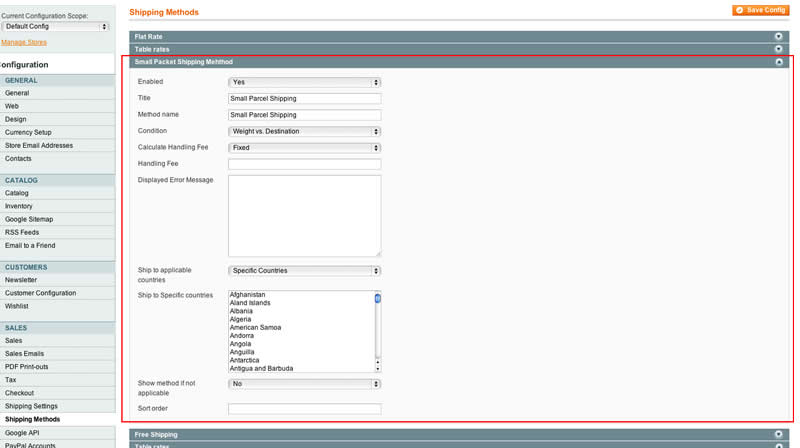Image resolution: width=800 pixels, height=448 pixels.
Task: Open Inventory configuration in the sidebar
Action: [19, 206]
